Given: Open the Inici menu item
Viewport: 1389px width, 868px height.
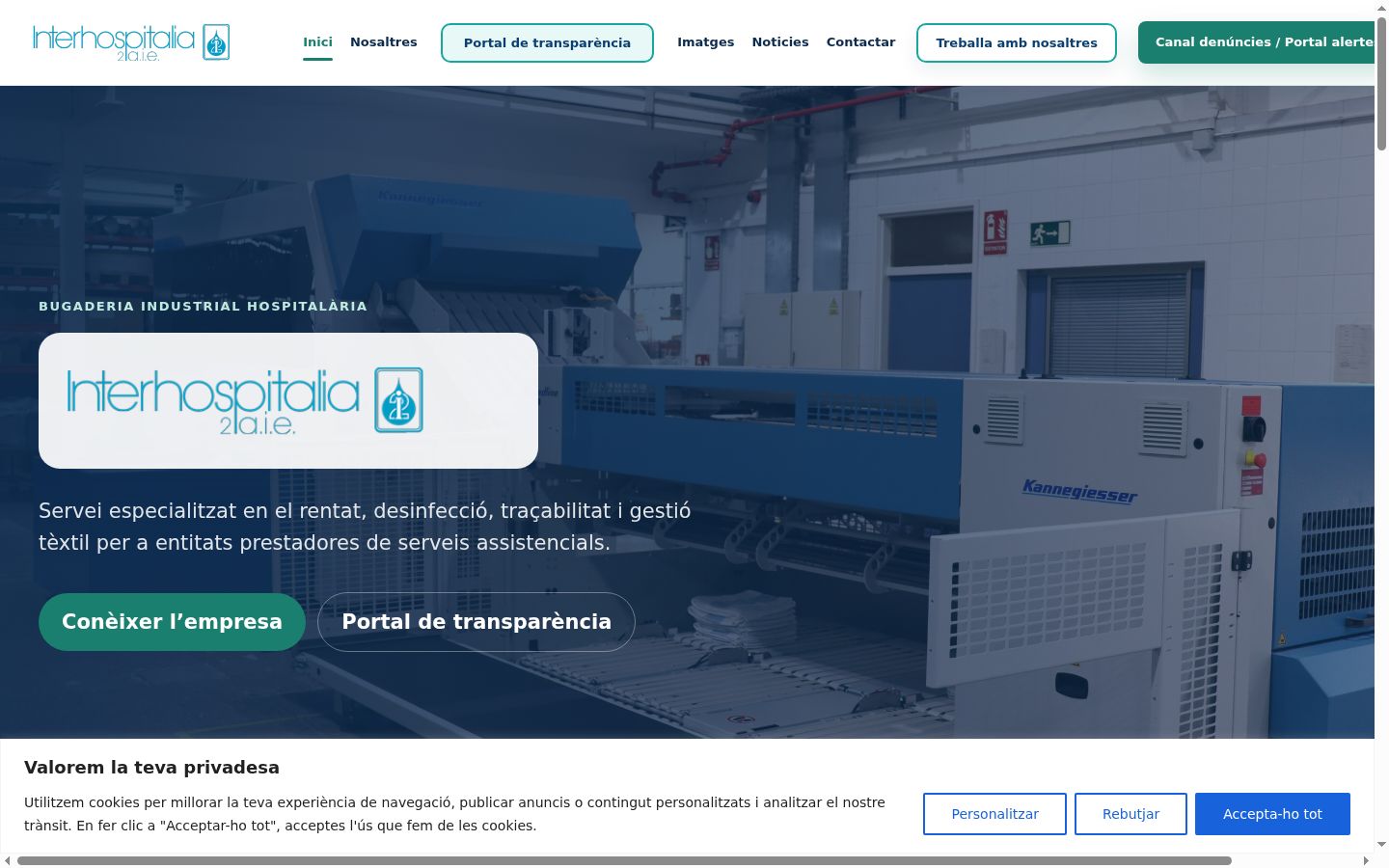Looking at the screenshot, I should pos(317,42).
